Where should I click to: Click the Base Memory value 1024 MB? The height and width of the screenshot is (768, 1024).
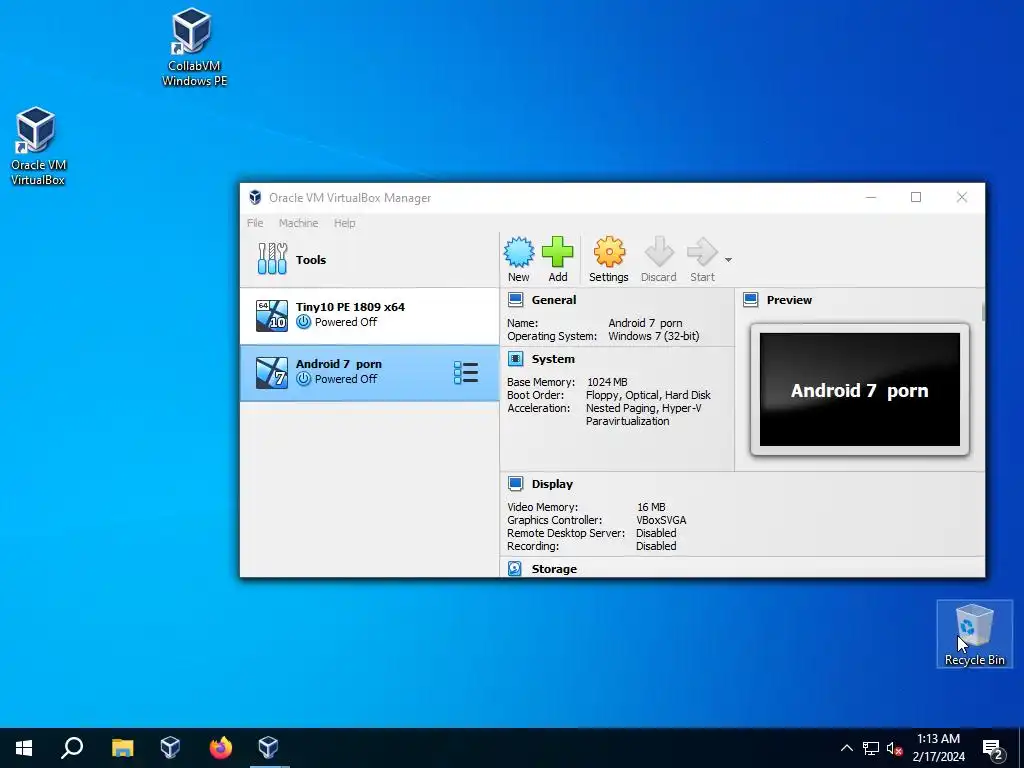coord(607,382)
